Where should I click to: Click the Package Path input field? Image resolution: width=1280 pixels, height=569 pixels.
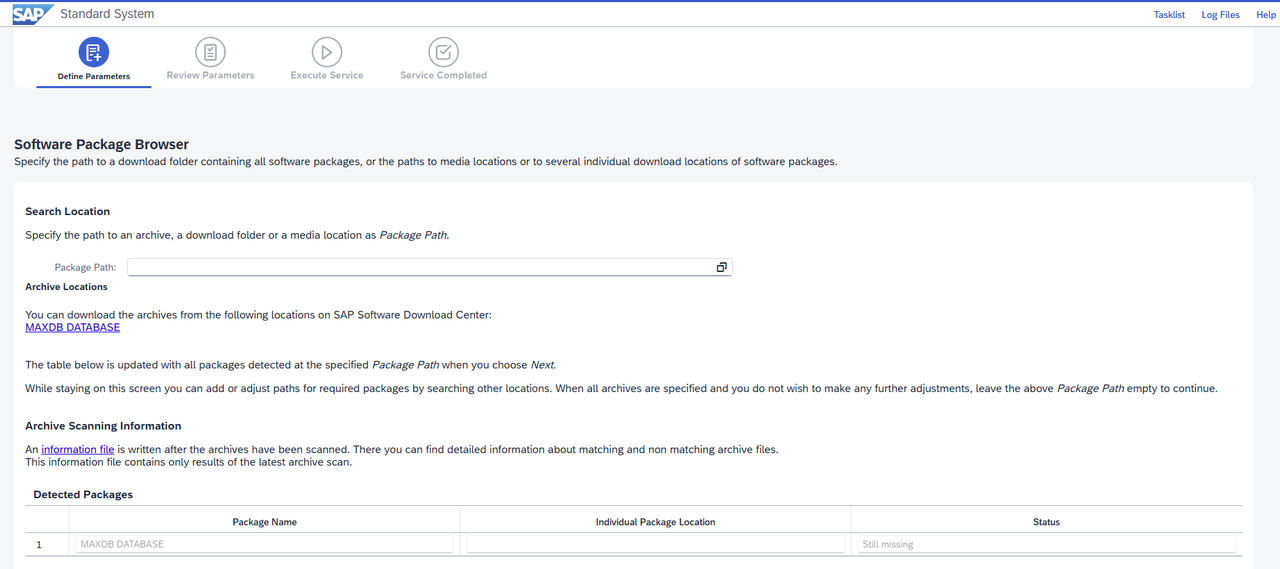click(430, 267)
